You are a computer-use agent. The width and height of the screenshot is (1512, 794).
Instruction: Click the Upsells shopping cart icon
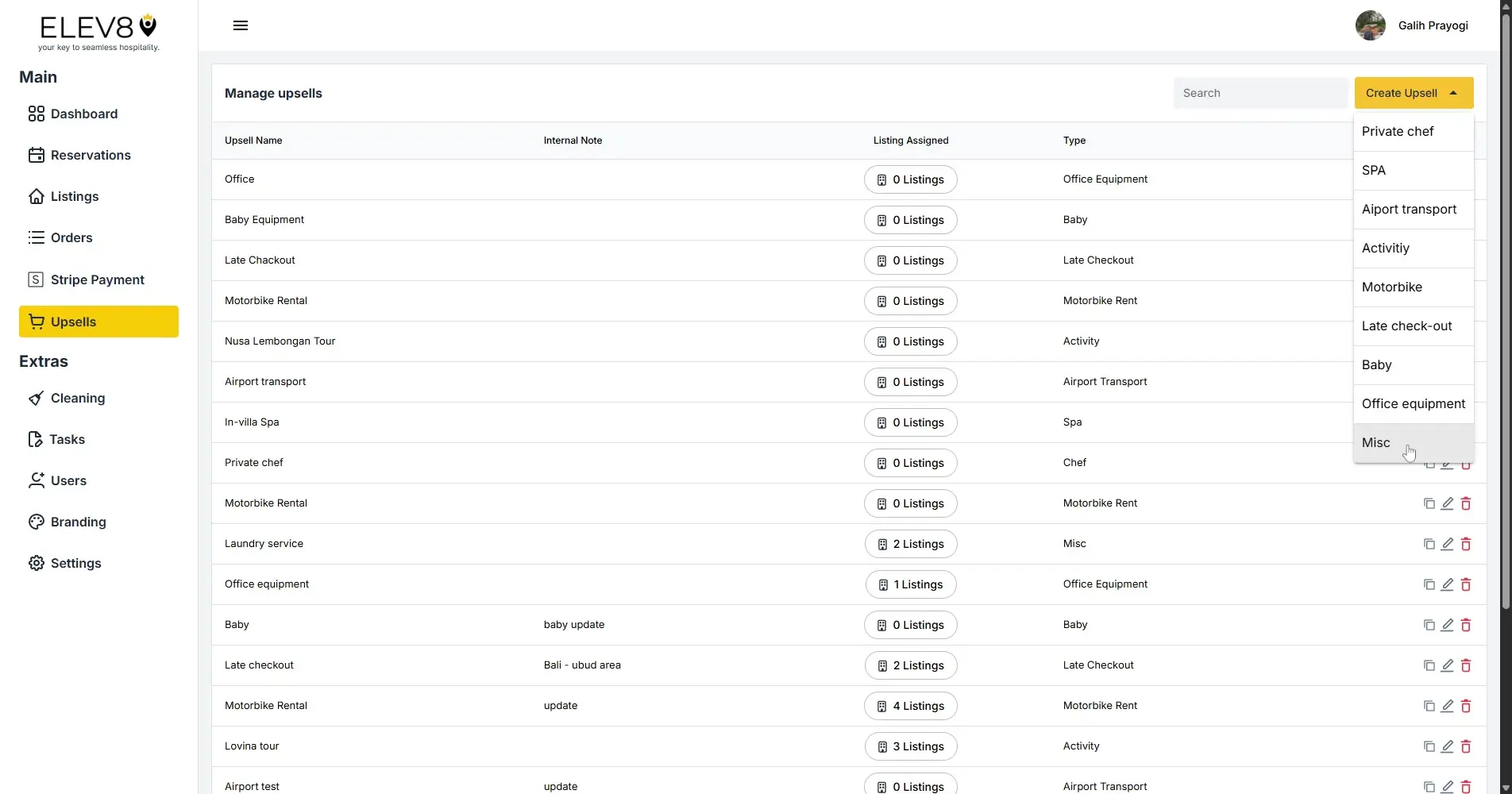coord(37,322)
